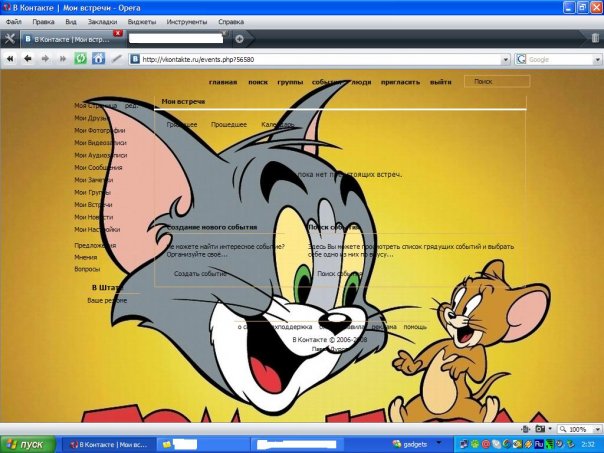Screen dimensions: 604x453
Task: Open the пригласить nav link
Action: (400, 82)
